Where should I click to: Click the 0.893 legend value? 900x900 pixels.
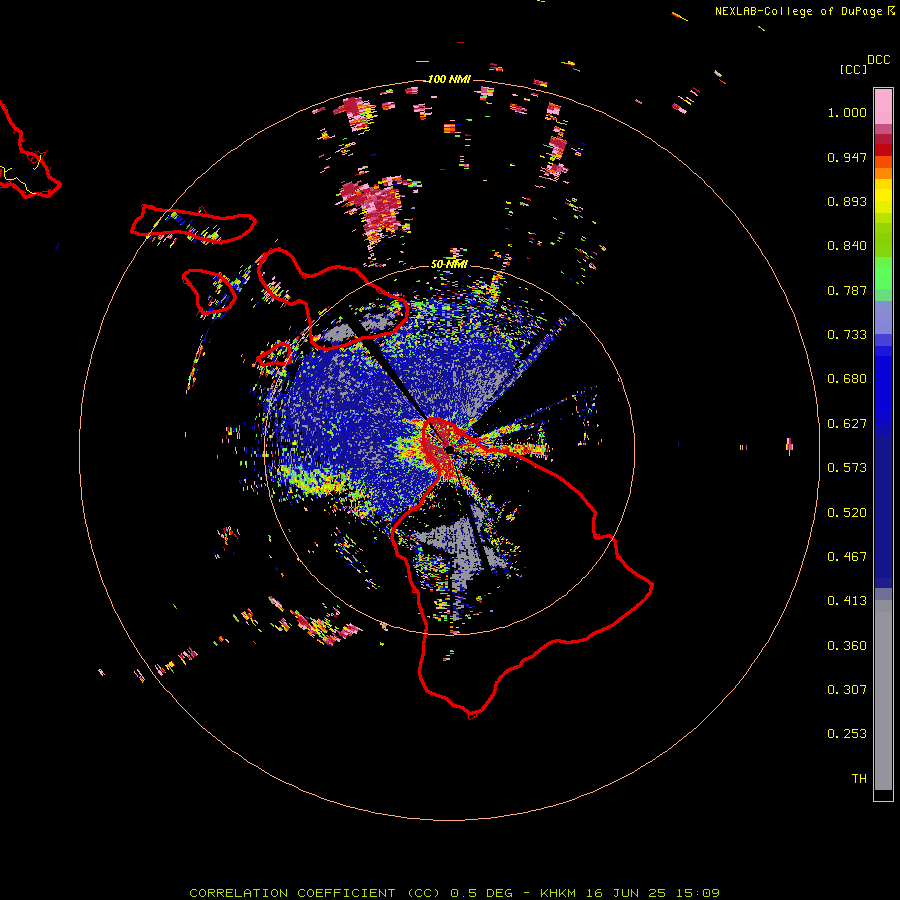[847, 201]
